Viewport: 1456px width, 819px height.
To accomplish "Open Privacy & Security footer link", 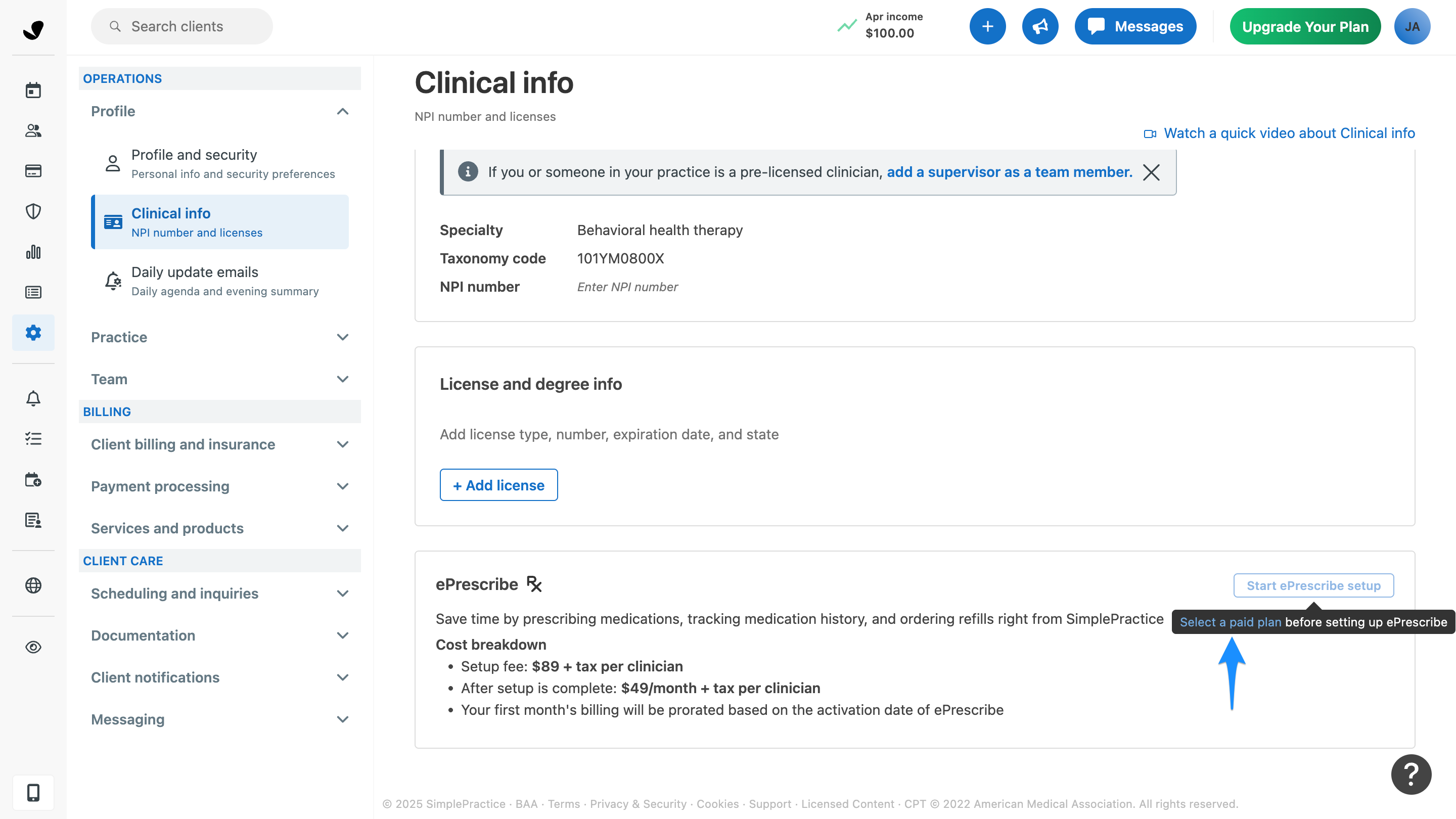I will coord(638,803).
